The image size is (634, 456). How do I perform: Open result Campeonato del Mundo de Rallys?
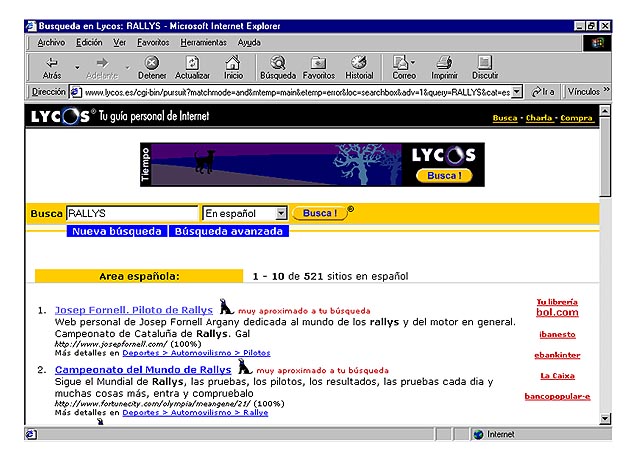pyautogui.click(x=143, y=370)
